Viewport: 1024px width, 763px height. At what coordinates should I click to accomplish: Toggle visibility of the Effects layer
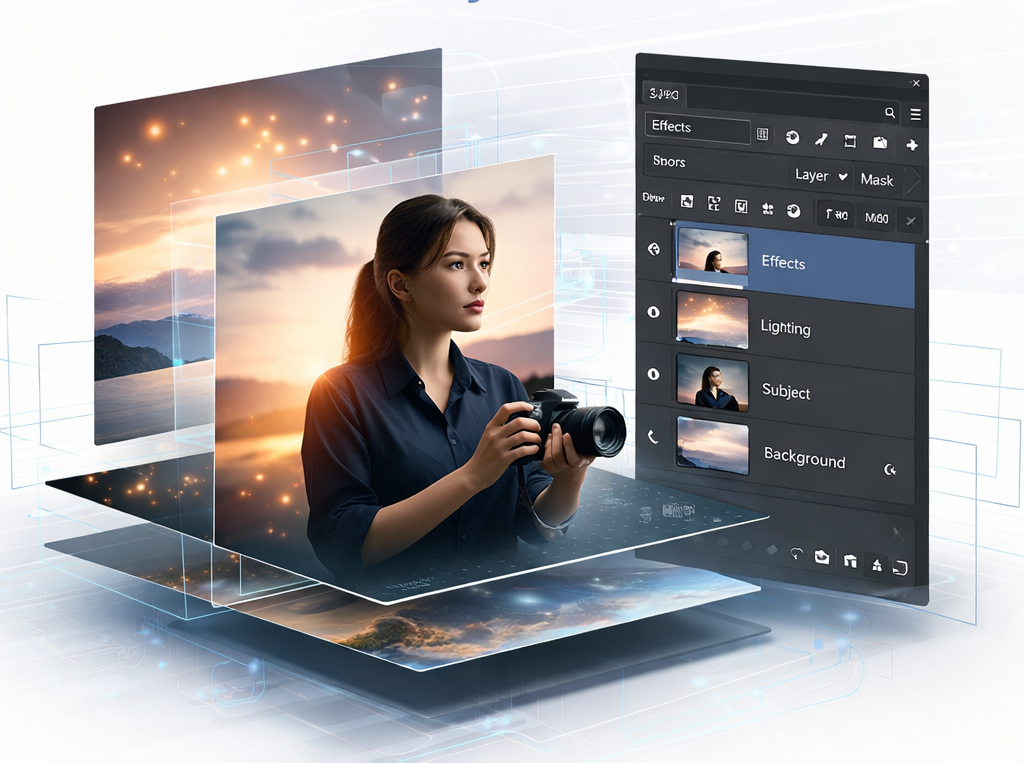654,249
